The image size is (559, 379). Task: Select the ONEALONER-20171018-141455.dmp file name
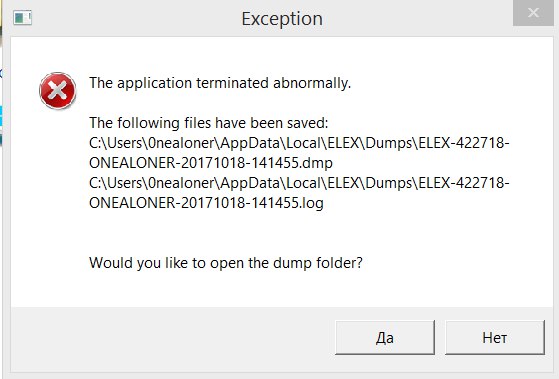[211, 163]
